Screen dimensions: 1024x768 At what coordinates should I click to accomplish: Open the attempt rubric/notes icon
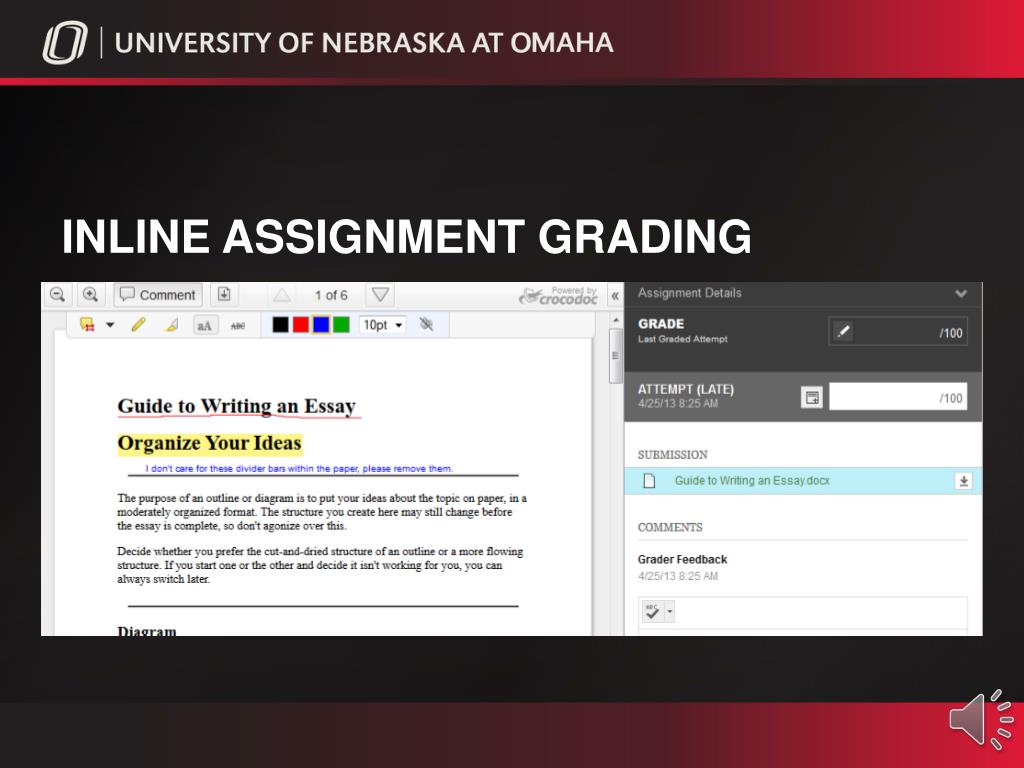(x=812, y=397)
